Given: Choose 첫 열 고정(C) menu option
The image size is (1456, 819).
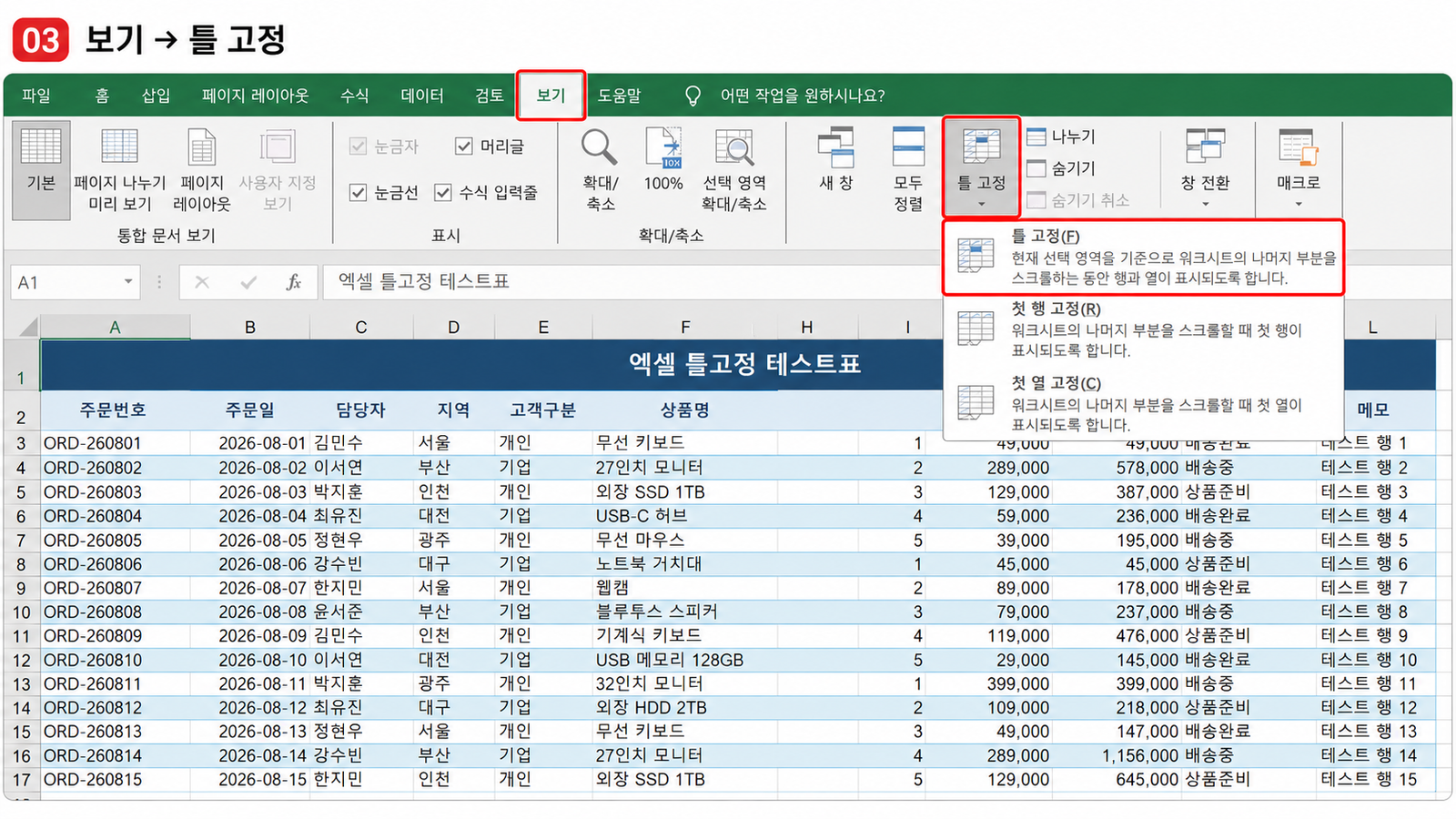Looking at the screenshot, I should [x=1143, y=403].
